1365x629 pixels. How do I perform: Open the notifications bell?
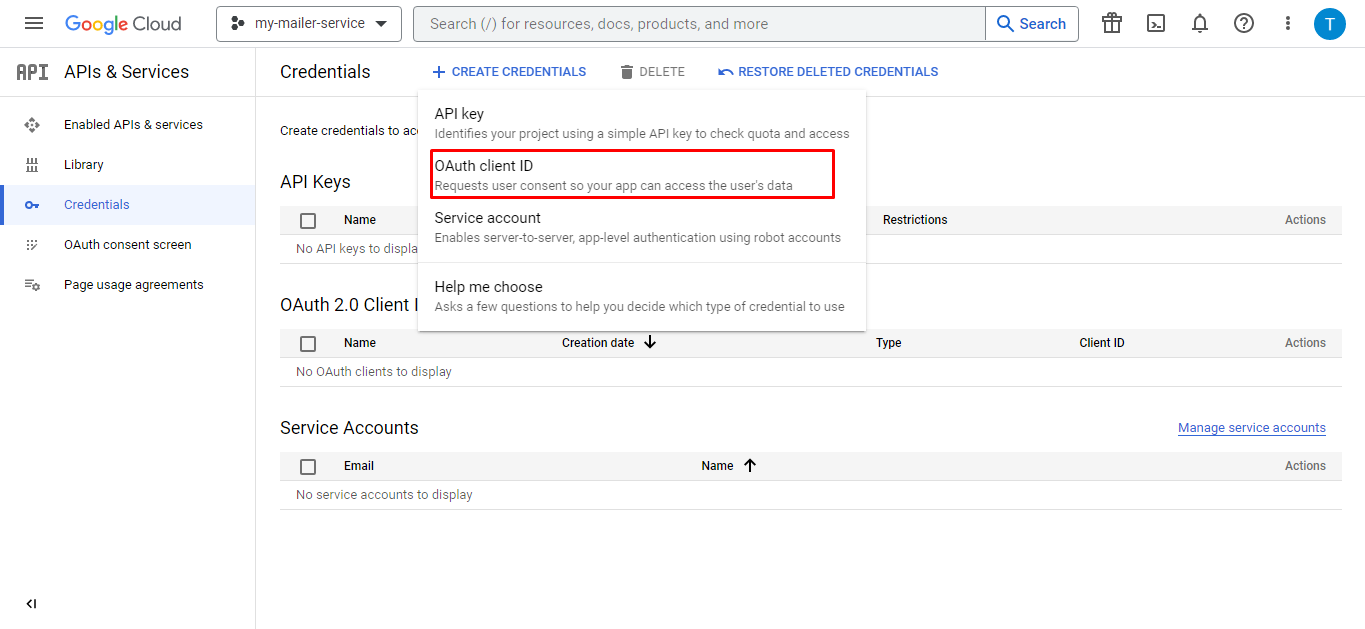(x=1199, y=22)
